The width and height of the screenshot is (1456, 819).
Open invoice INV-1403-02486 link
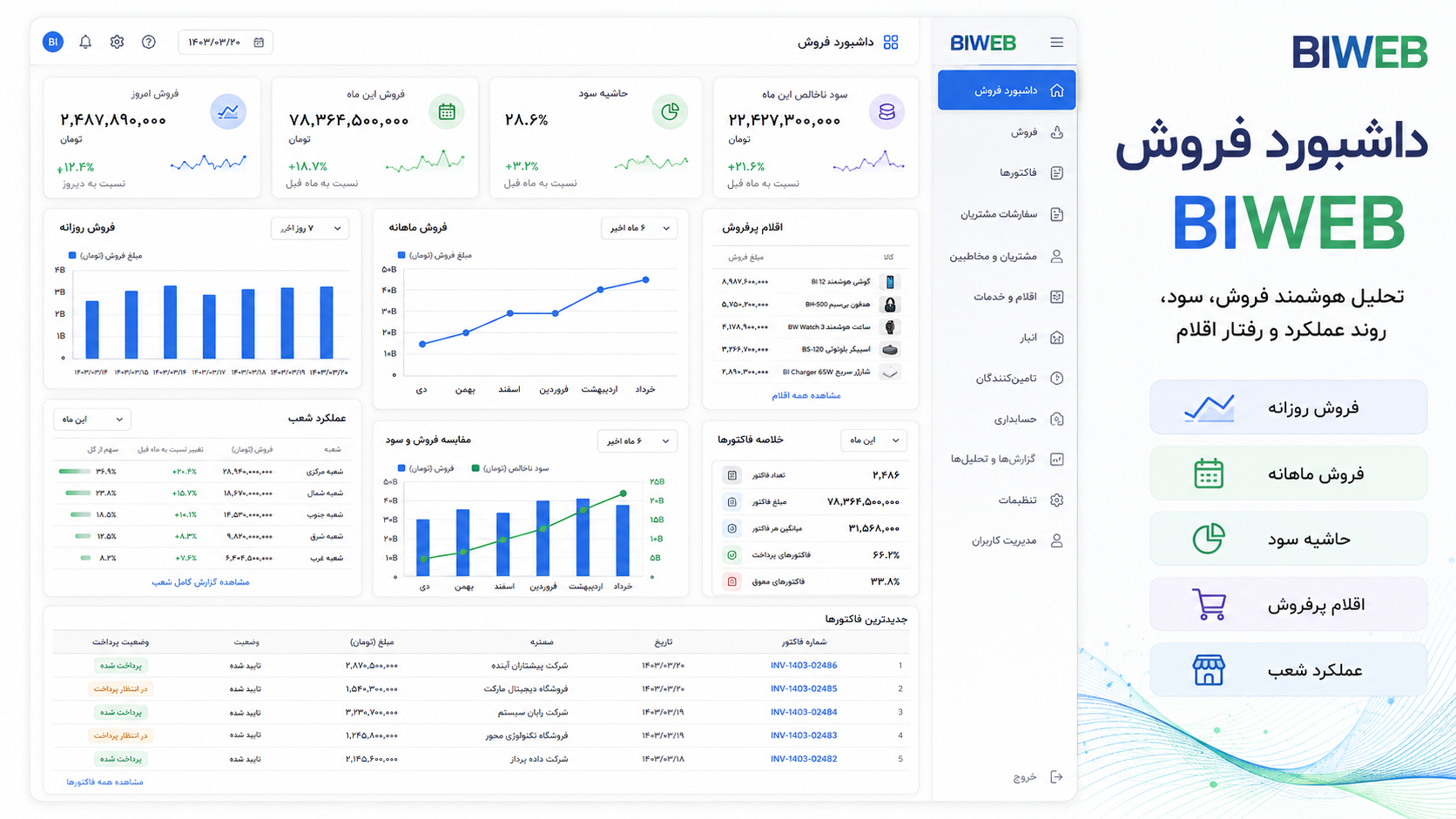point(804,665)
